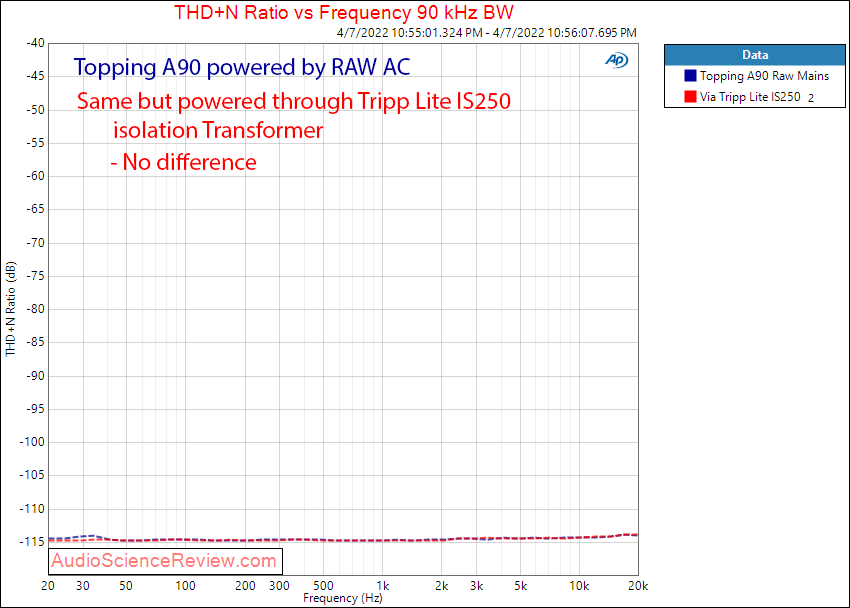Click the Data legend header
Image resolution: width=850 pixels, height=608 pixels.
coord(755,55)
